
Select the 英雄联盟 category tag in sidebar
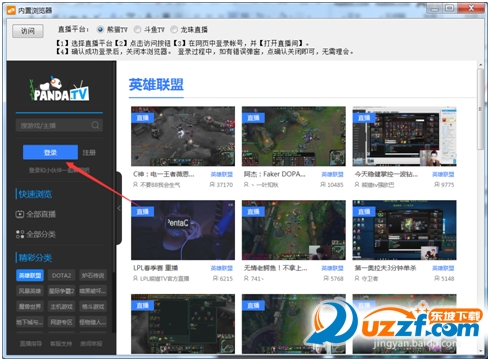coord(30,275)
